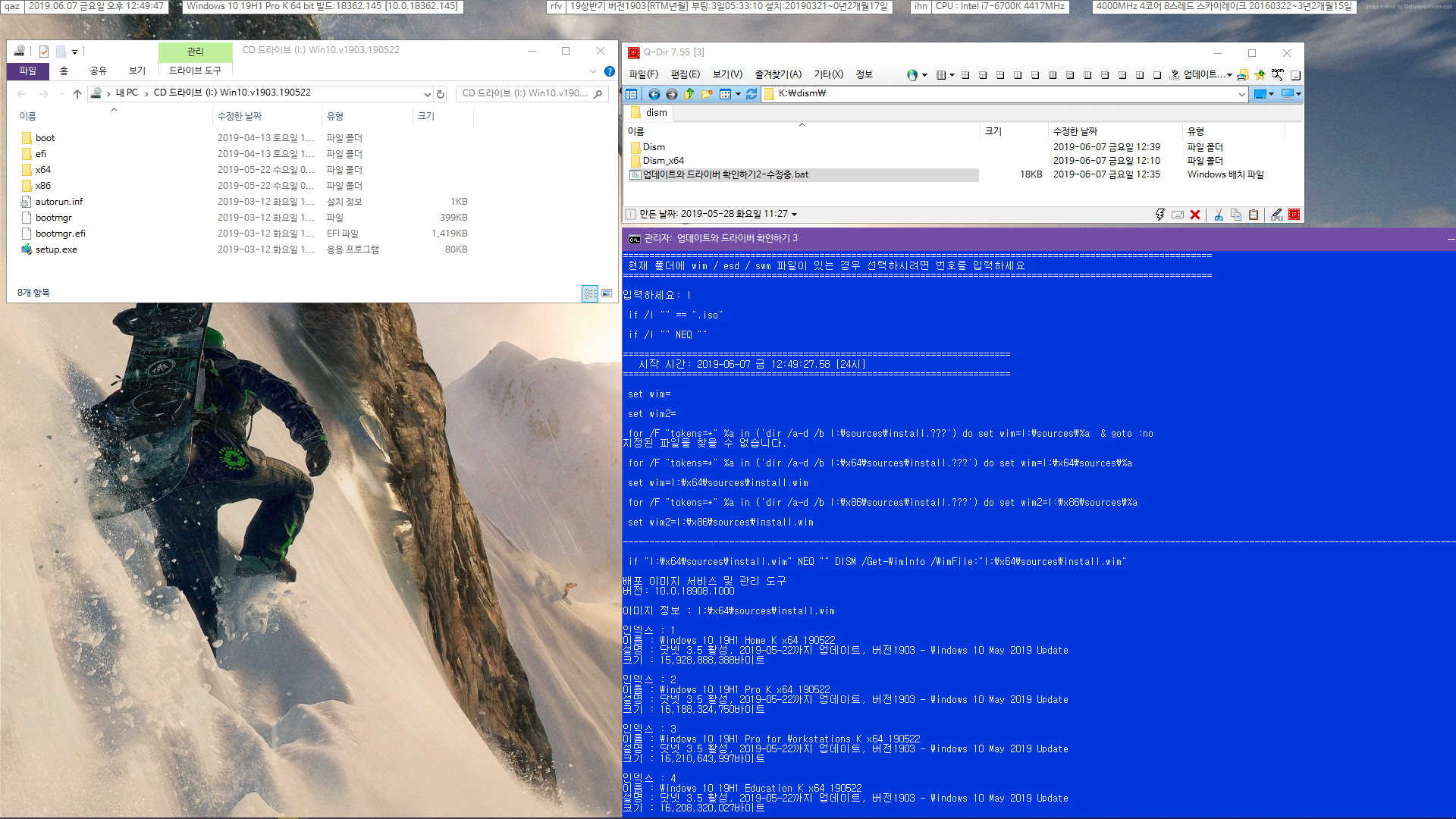1456x819 pixels.
Task: Expand the Explorer address history dropdown
Action: [x=427, y=94]
